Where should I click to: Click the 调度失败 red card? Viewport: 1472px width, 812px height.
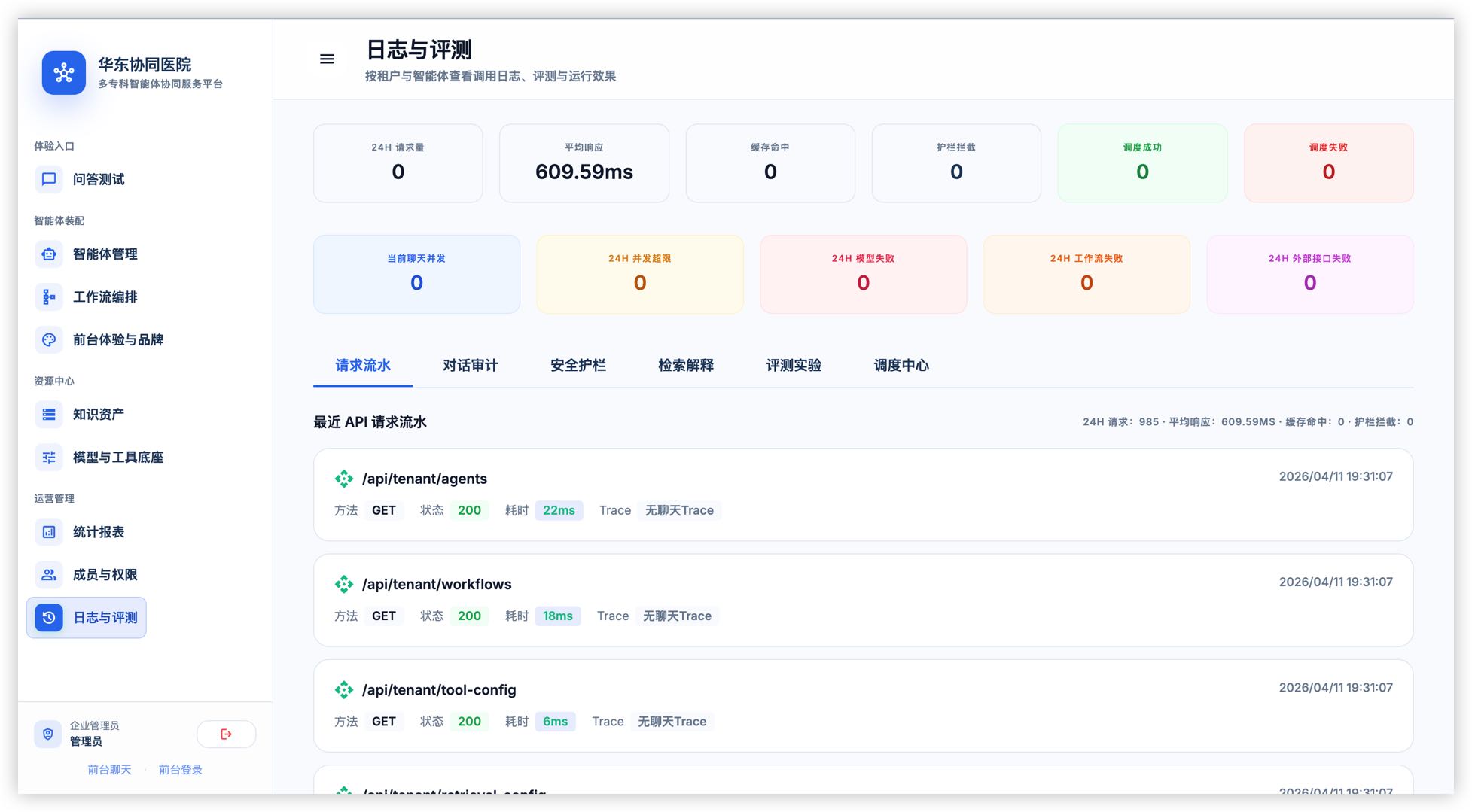click(1329, 163)
